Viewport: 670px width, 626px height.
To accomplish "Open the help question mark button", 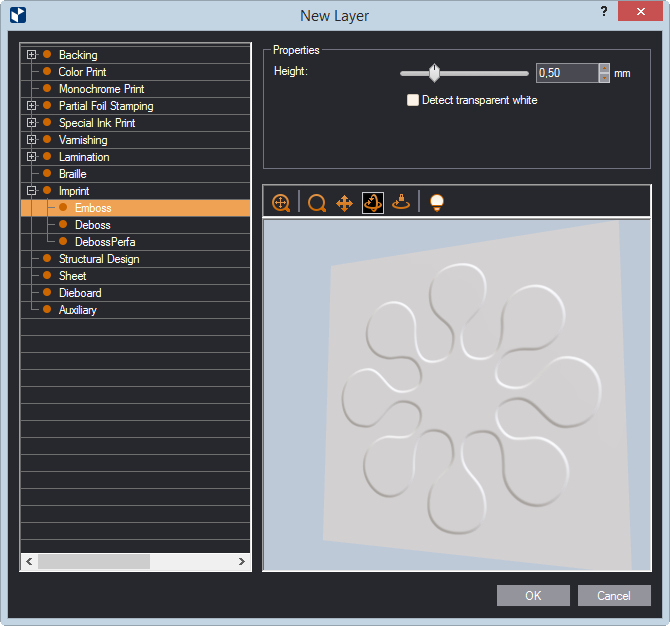I will pyautogui.click(x=604, y=11).
